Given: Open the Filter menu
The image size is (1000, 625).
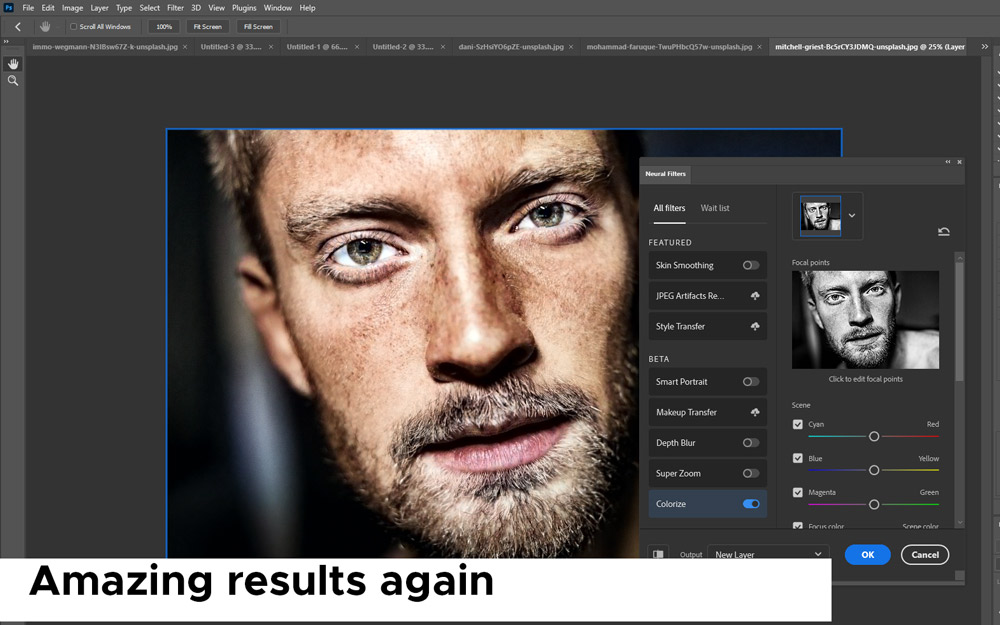Looking at the screenshot, I should [176, 7].
